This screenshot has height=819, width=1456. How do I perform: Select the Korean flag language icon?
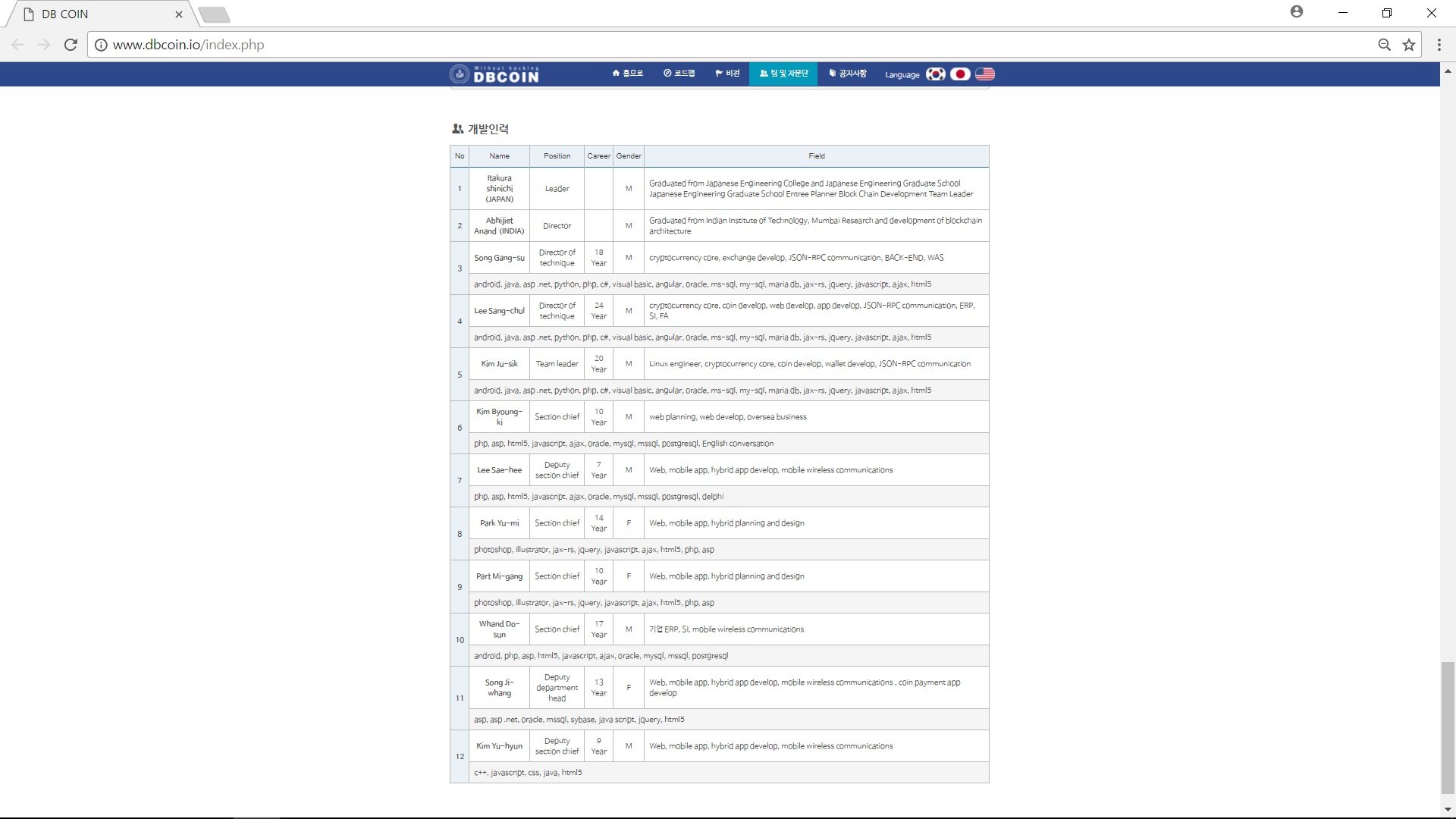(935, 74)
